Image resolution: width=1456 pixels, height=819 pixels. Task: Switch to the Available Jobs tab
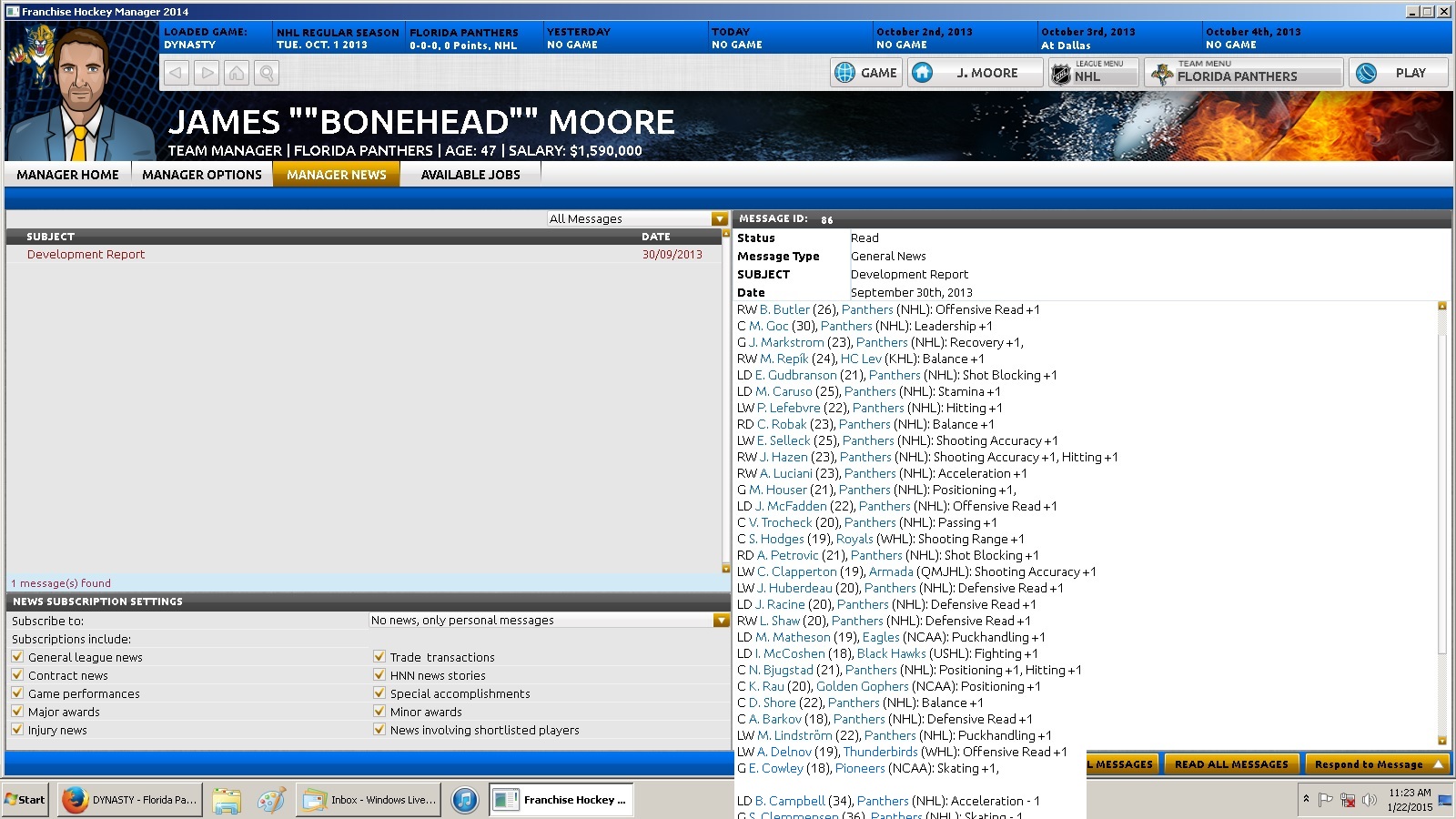tap(470, 175)
